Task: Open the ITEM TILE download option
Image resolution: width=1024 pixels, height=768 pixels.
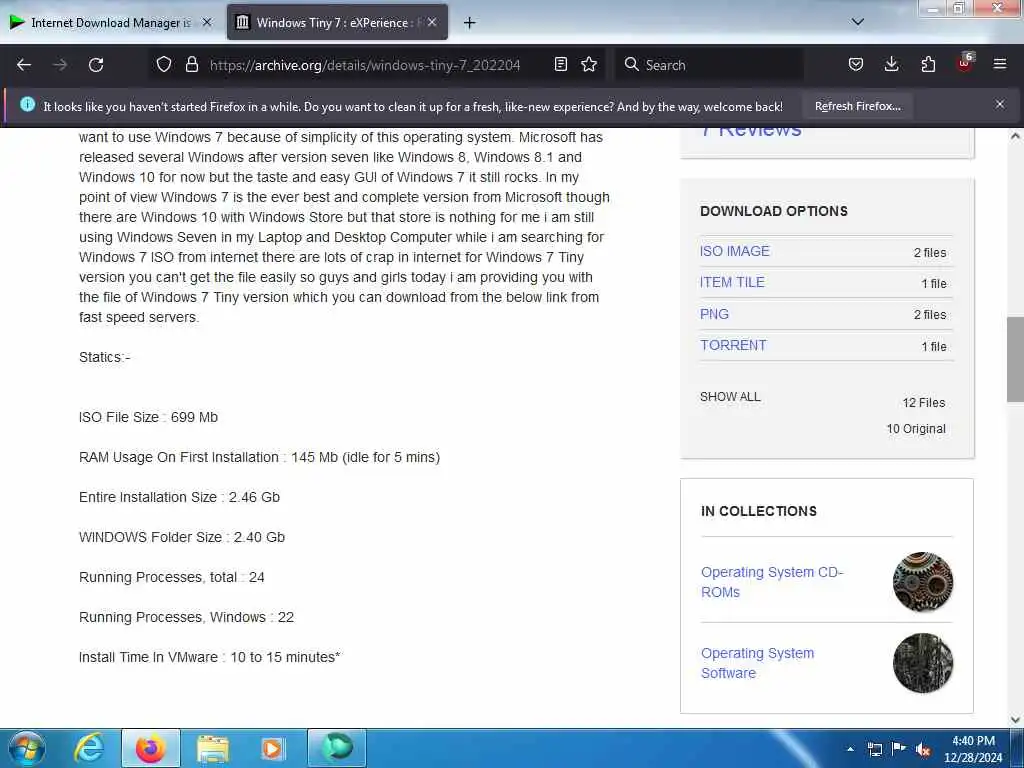Action: point(732,282)
